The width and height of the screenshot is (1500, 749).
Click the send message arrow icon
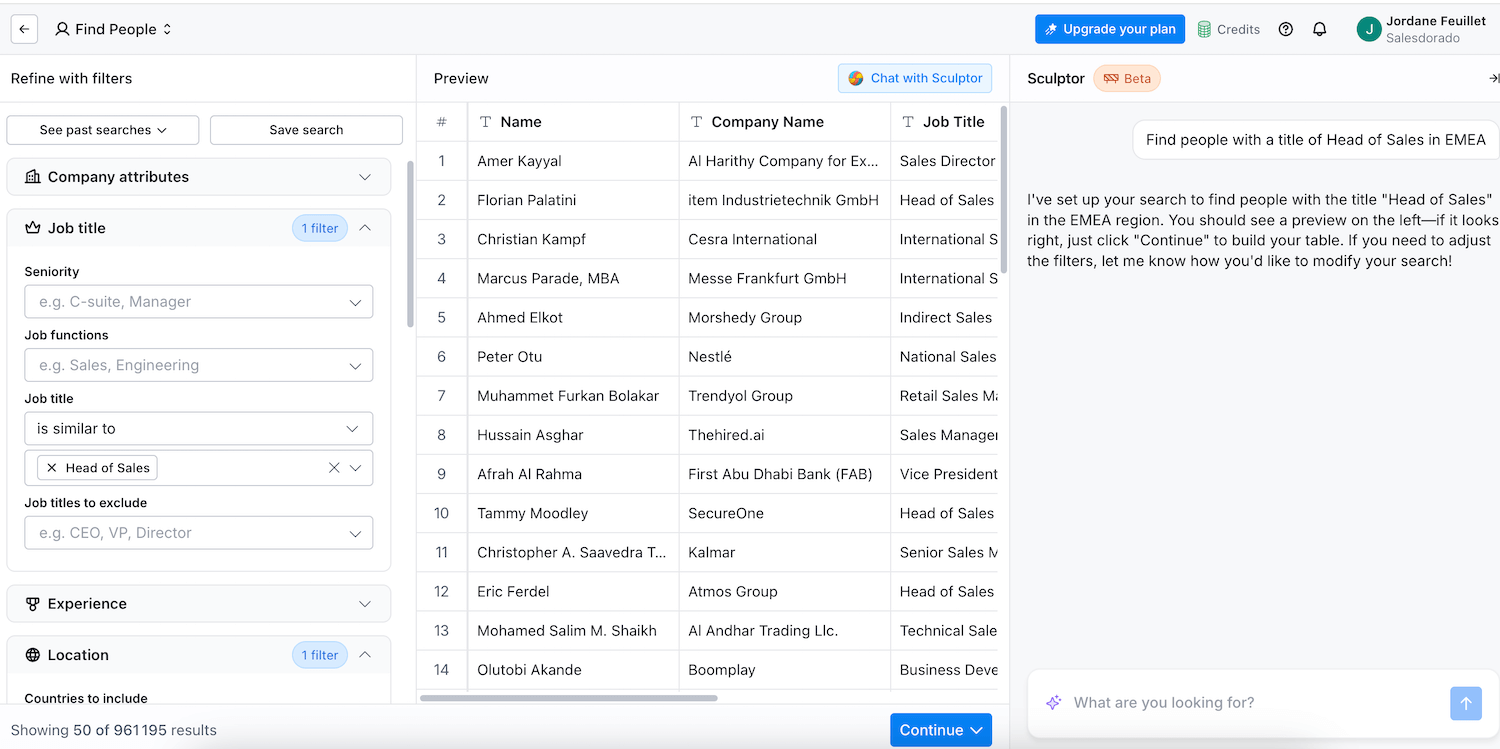coord(1465,703)
